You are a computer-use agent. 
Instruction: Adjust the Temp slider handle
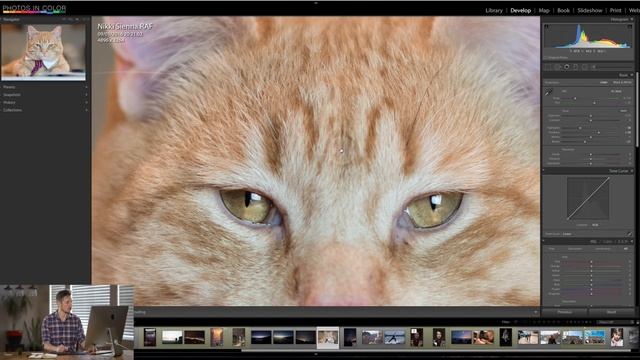click(575, 98)
